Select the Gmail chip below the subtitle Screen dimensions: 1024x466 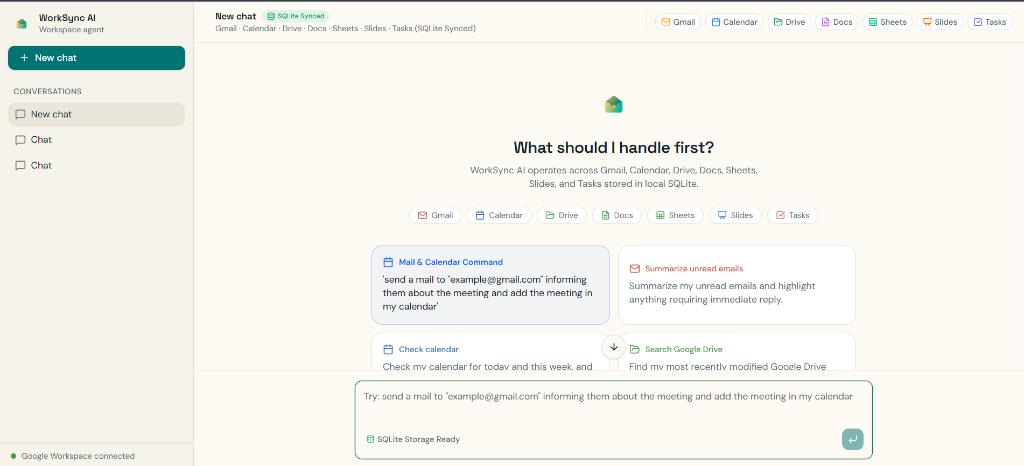click(x=435, y=215)
